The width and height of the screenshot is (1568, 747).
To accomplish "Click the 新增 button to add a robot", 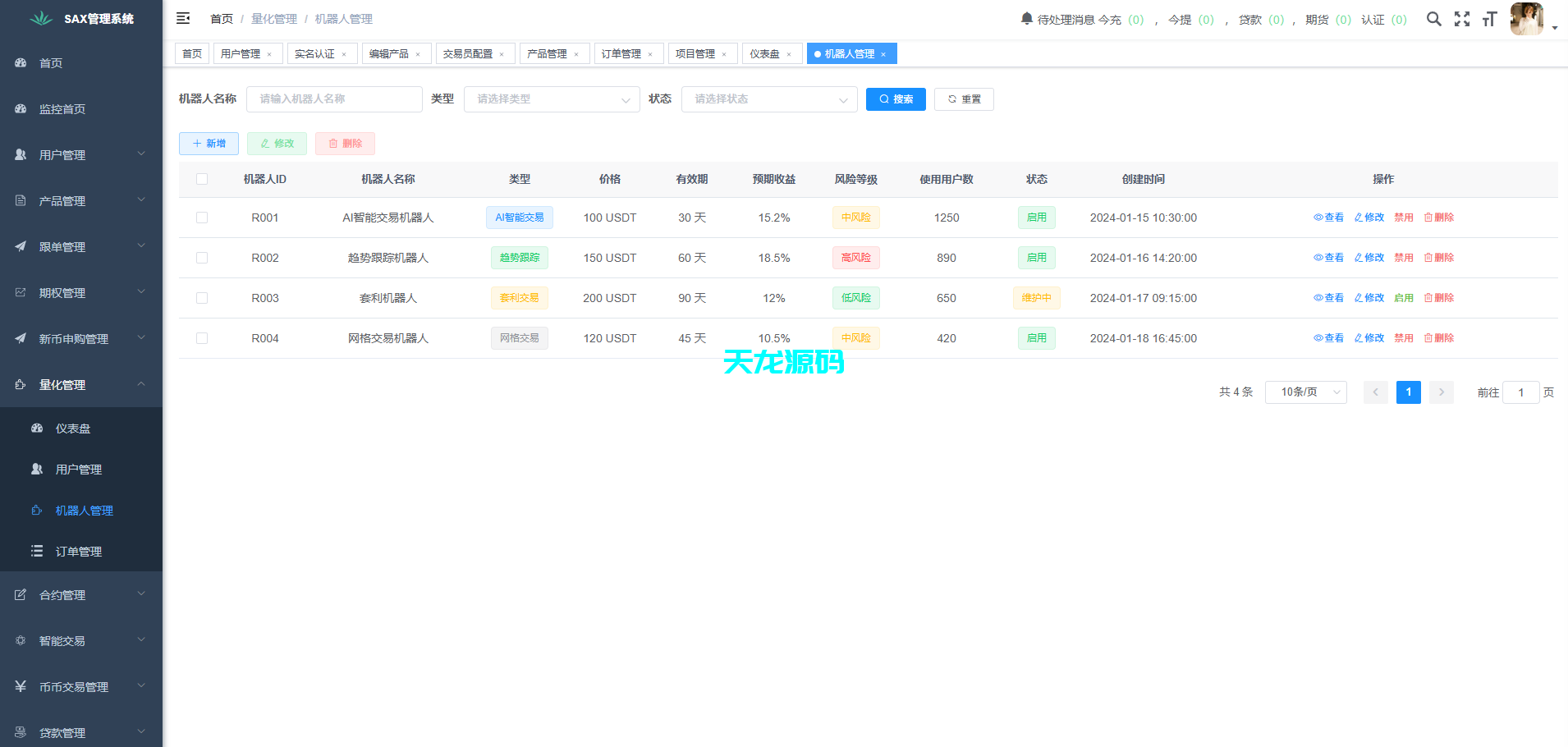I will point(209,143).
